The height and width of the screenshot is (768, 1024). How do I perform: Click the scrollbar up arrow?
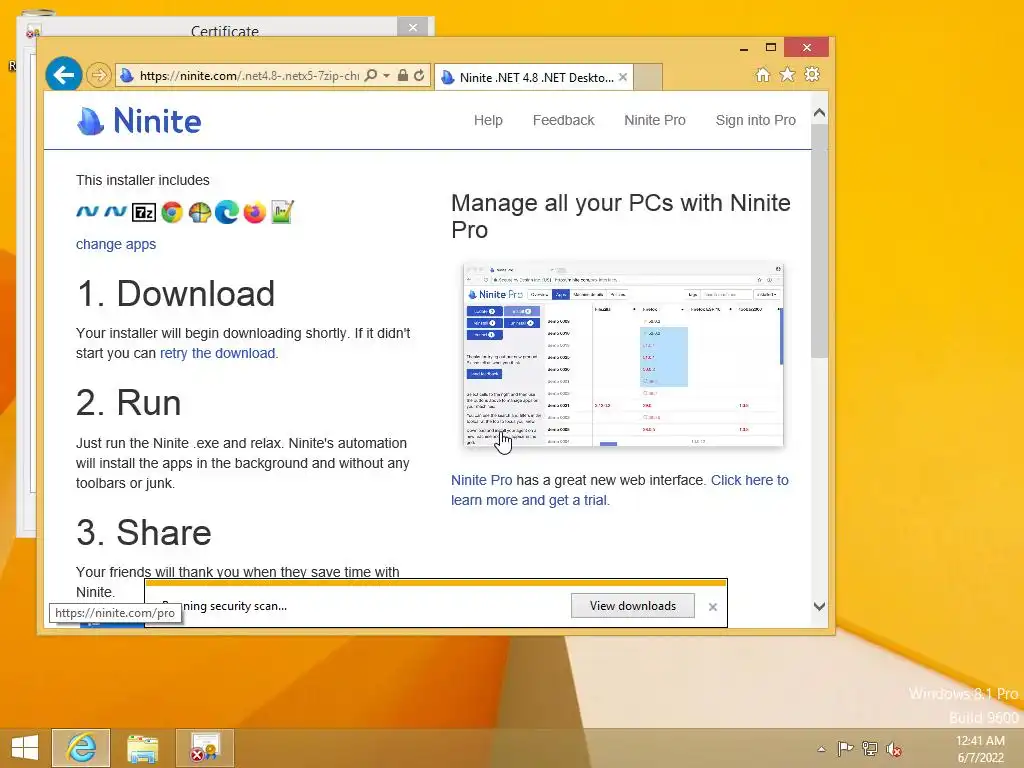pos(820,113)
